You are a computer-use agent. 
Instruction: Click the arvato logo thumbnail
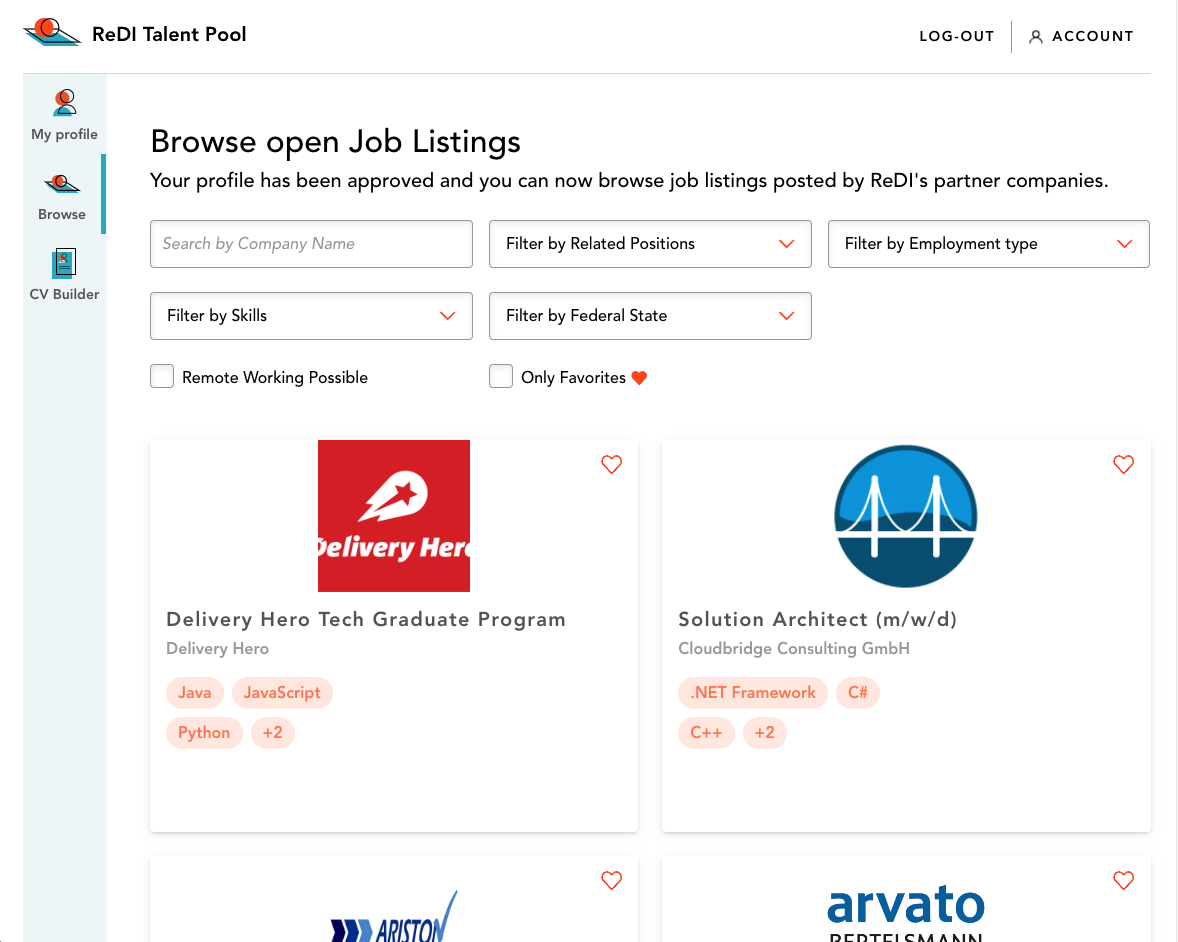906,913
